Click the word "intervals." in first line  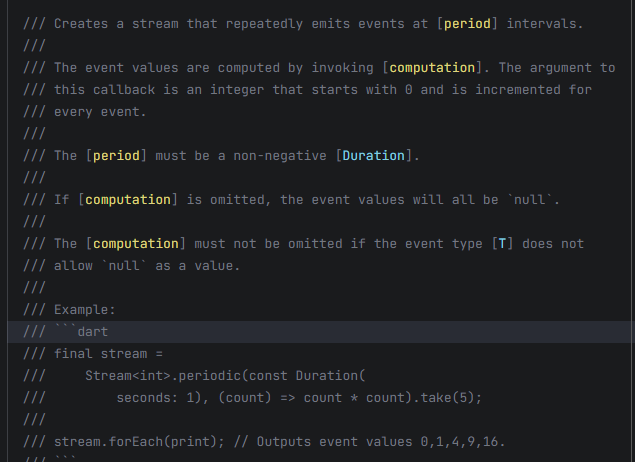point(545,24)
